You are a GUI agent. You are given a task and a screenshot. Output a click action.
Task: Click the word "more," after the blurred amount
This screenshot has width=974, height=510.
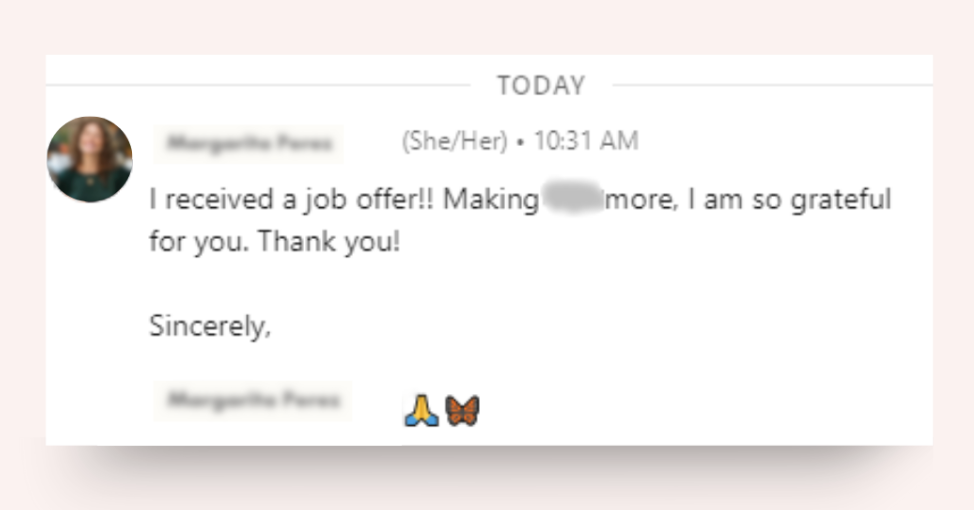pos(642,199)
